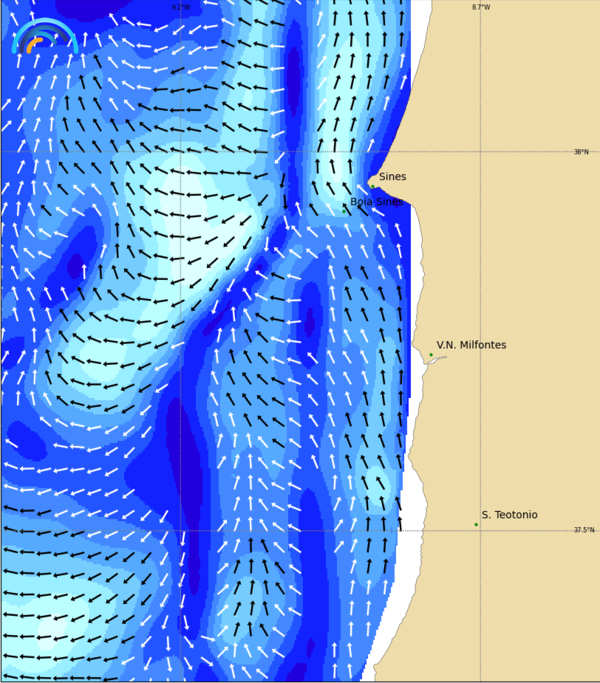Select the S. Teotonio label

tap(509, 515)
